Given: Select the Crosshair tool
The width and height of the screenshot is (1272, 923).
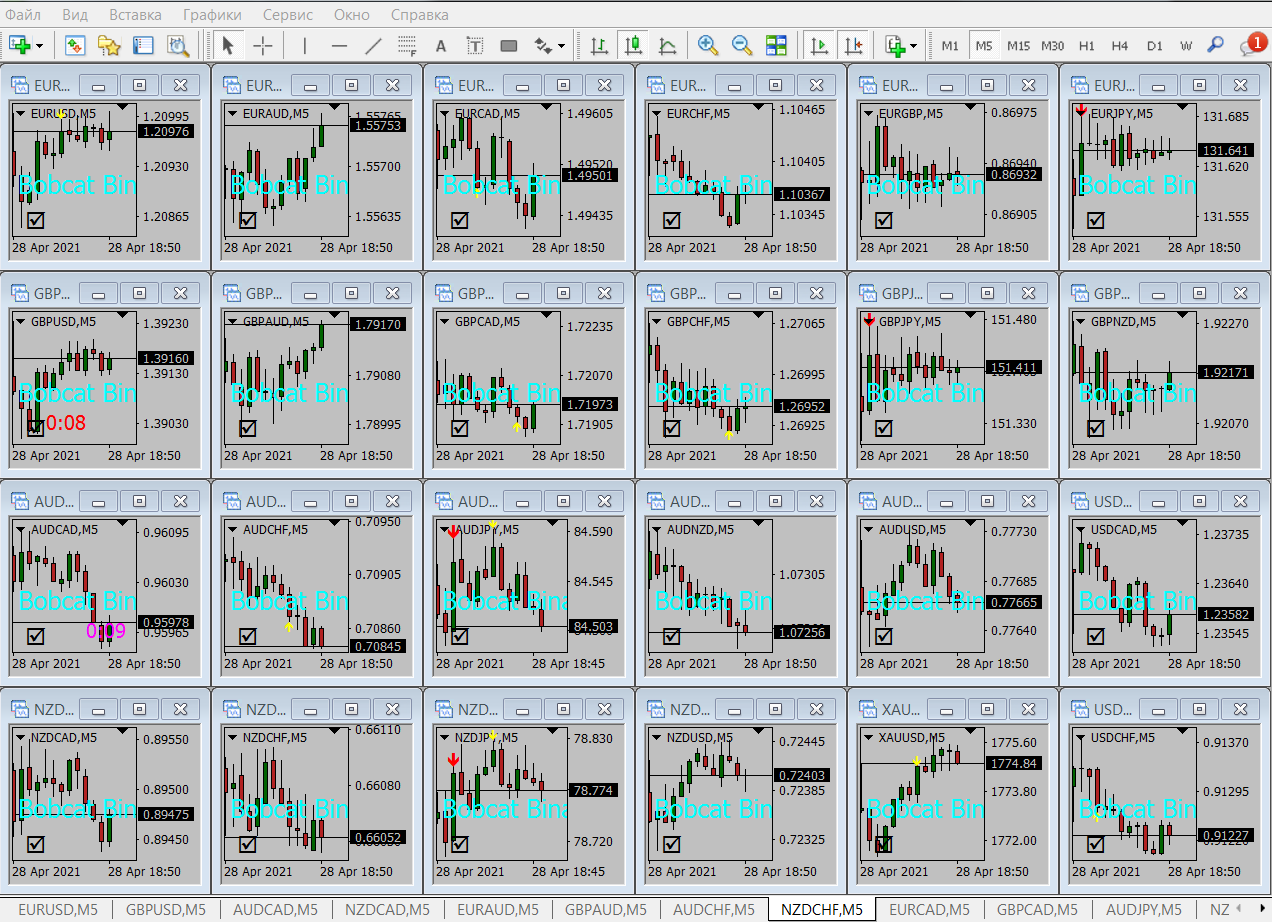Looking at the screenshot, I should coord(262,45).
